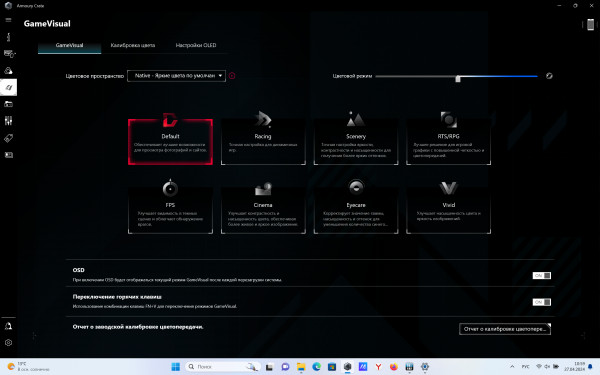Screen dimensions: 600x375
Task: Adjust the Цветовой режим slider handle
Action: click(x=458, y=78)
